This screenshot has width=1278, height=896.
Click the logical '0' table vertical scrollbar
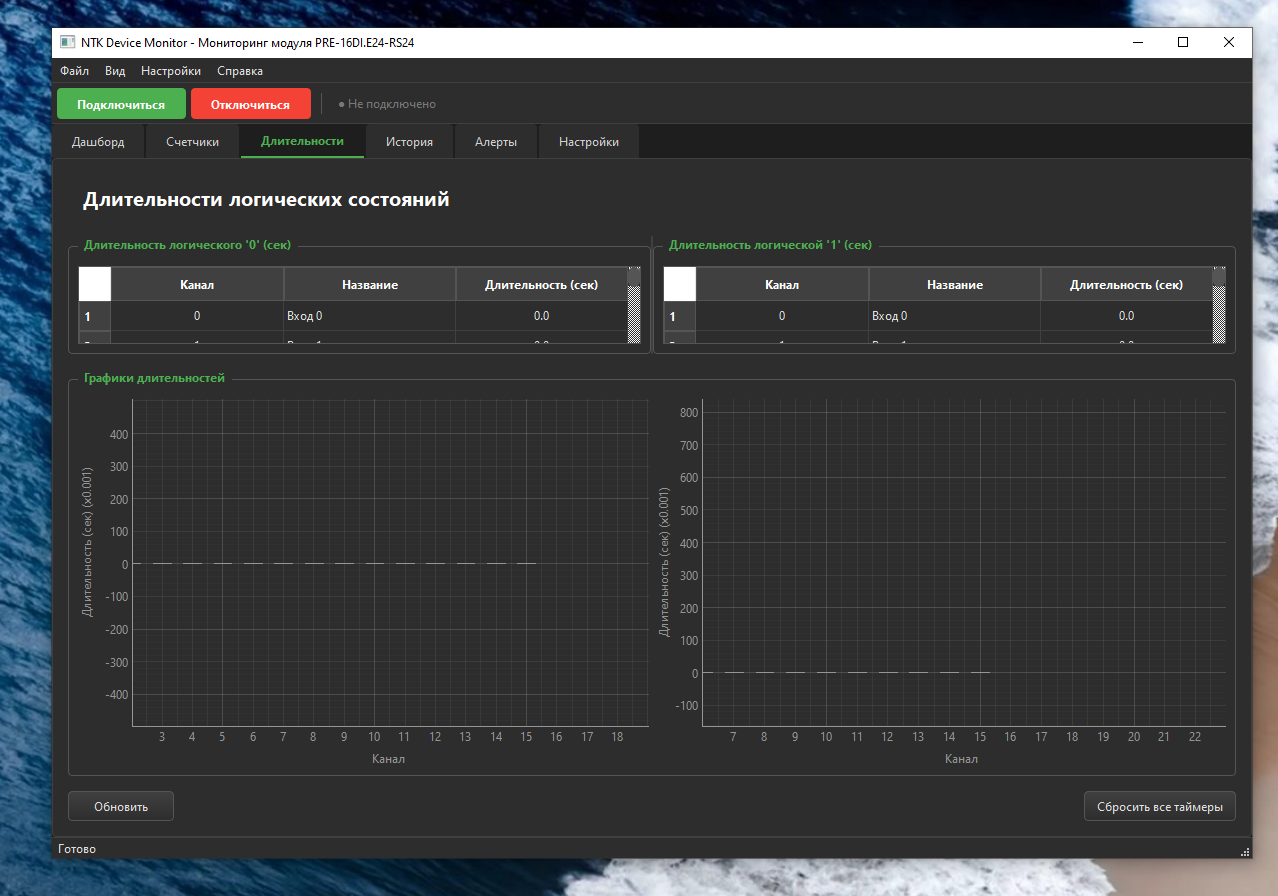point(634,305)
